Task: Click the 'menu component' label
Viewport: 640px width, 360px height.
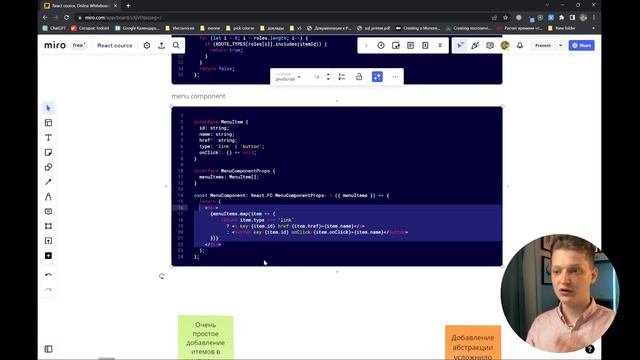Action: (198, 96)
